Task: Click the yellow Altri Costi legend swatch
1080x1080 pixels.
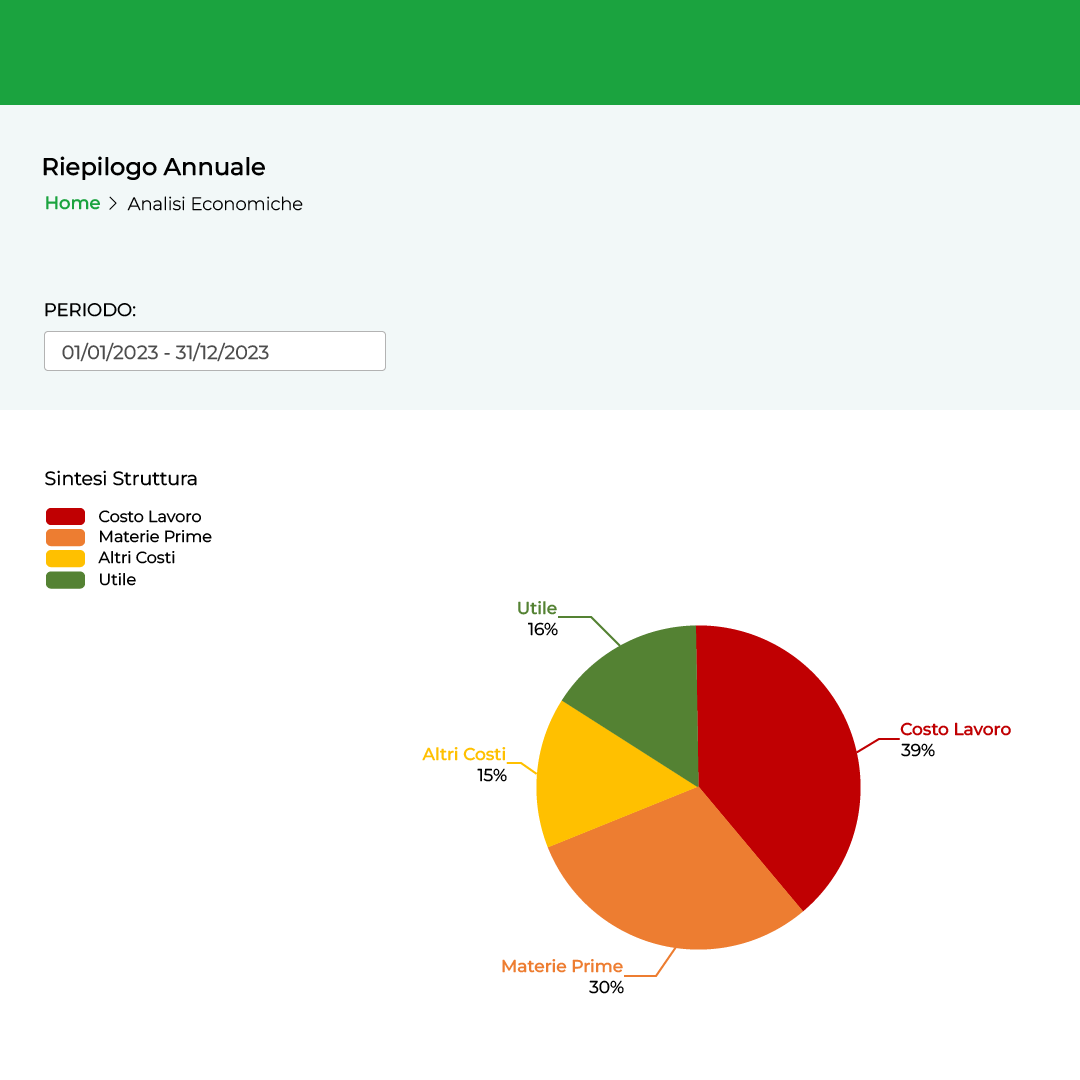Action: pos(65,558)
